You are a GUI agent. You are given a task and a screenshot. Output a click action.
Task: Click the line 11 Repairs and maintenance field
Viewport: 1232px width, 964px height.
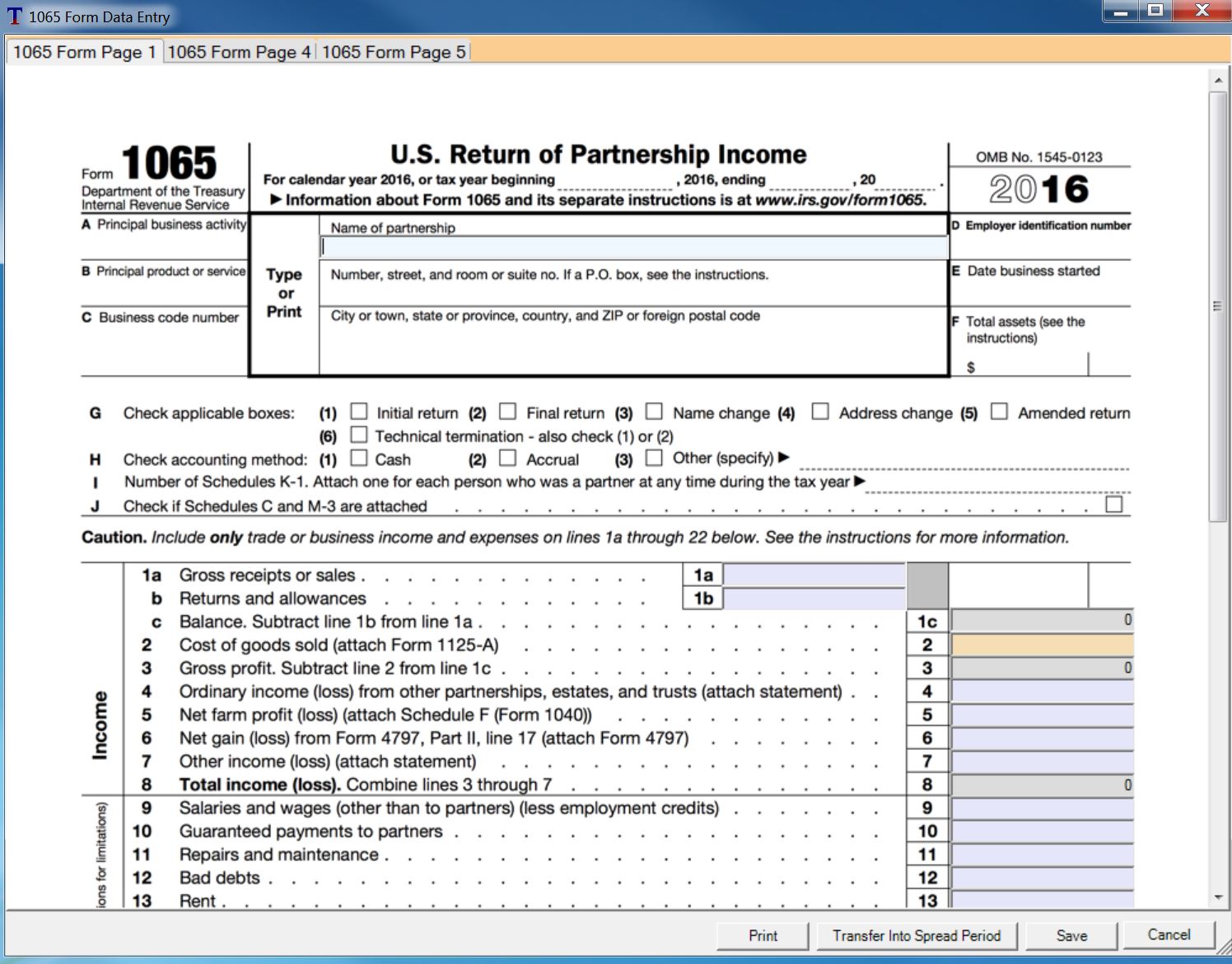(x=1042, y=855)
